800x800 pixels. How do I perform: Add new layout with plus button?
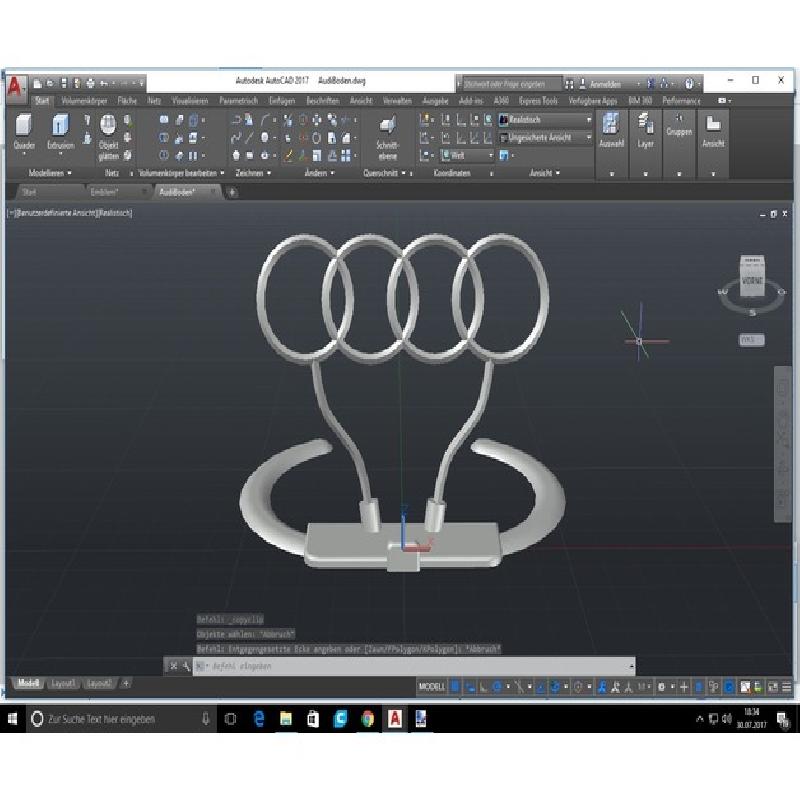click(126, 683)
